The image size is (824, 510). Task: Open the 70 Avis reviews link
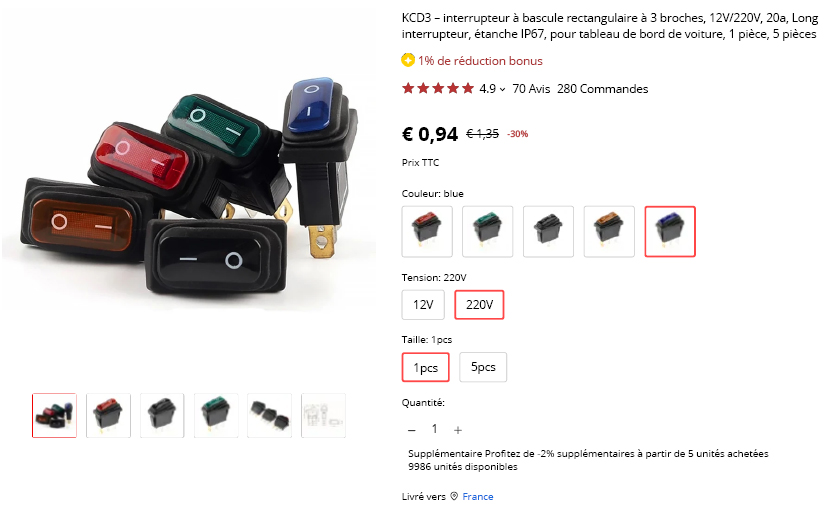(531, 89)
